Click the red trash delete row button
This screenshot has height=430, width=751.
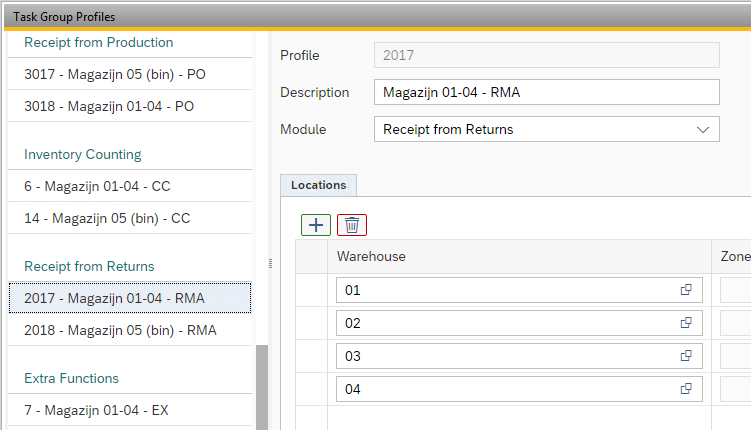[x=352, y=224]
